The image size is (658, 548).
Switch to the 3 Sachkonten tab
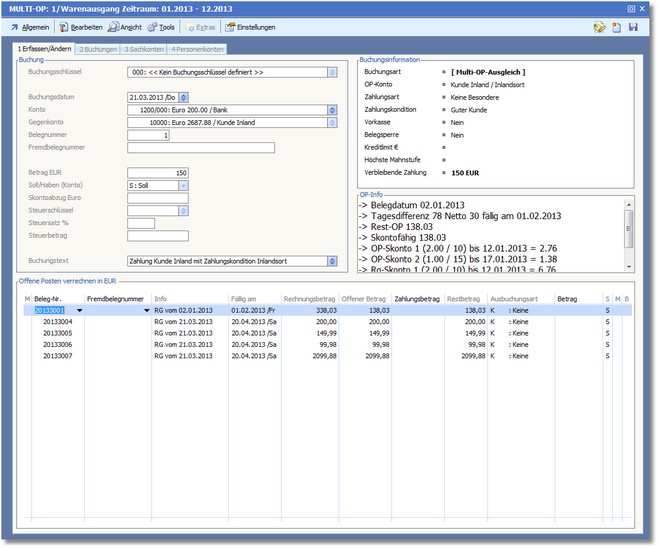[143, 48]
